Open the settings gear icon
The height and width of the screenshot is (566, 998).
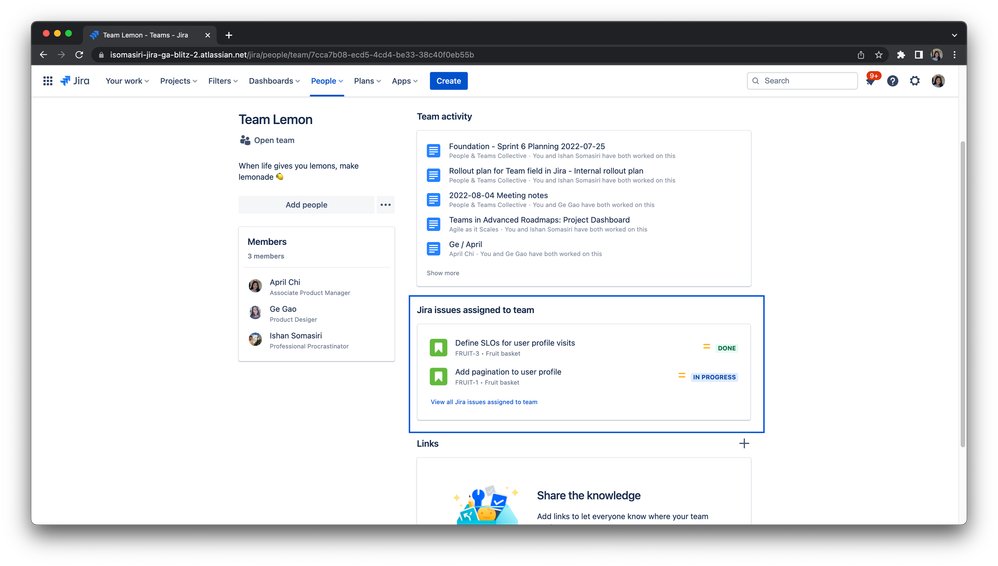915,81
